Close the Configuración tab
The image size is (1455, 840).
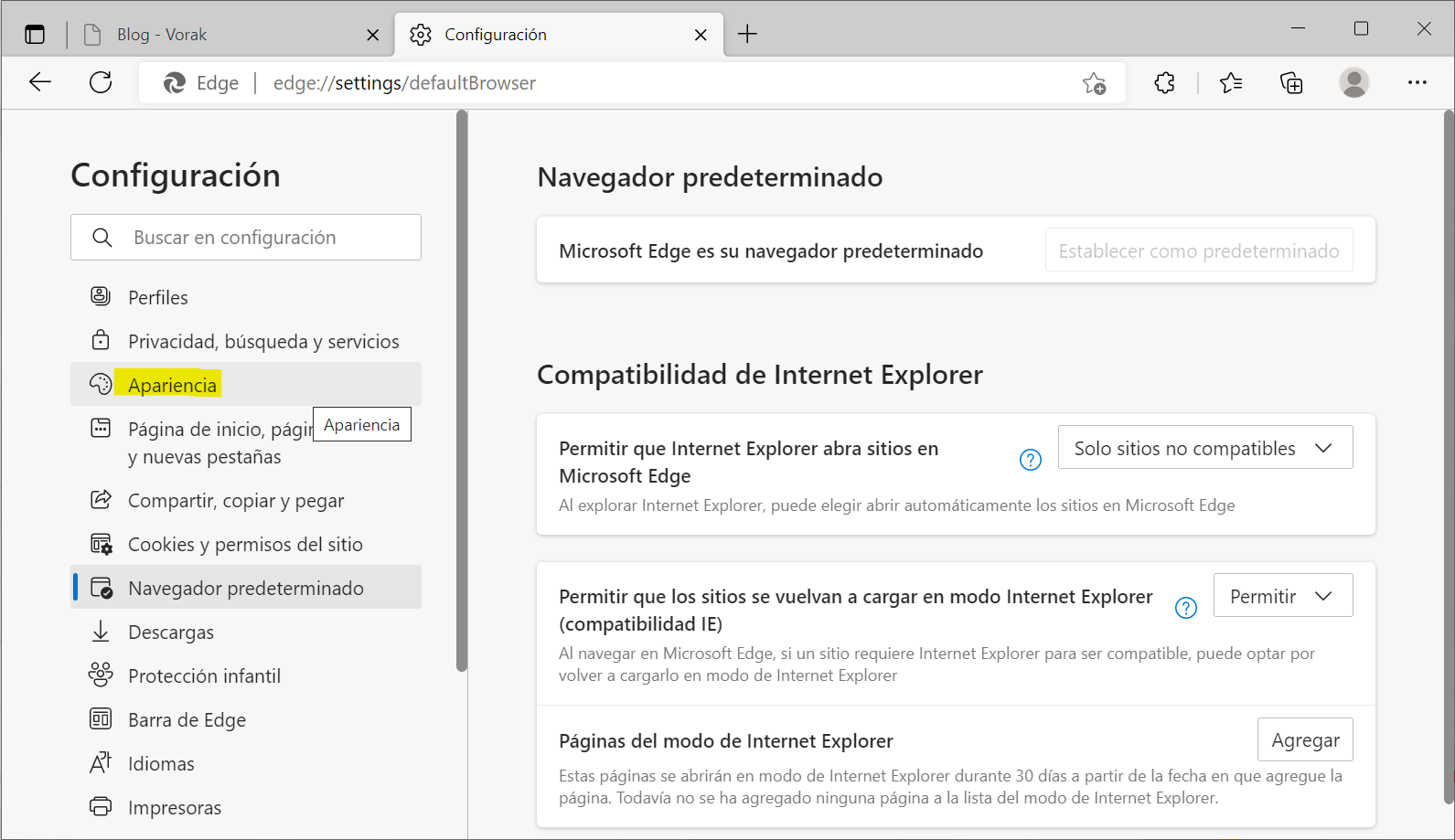701,35
